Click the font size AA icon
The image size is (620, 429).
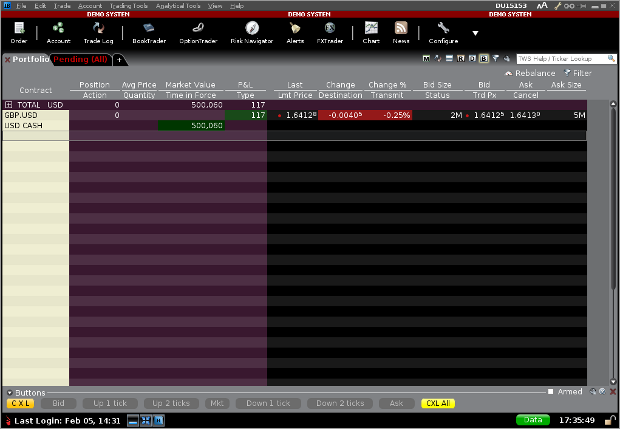tap(542, 6)
